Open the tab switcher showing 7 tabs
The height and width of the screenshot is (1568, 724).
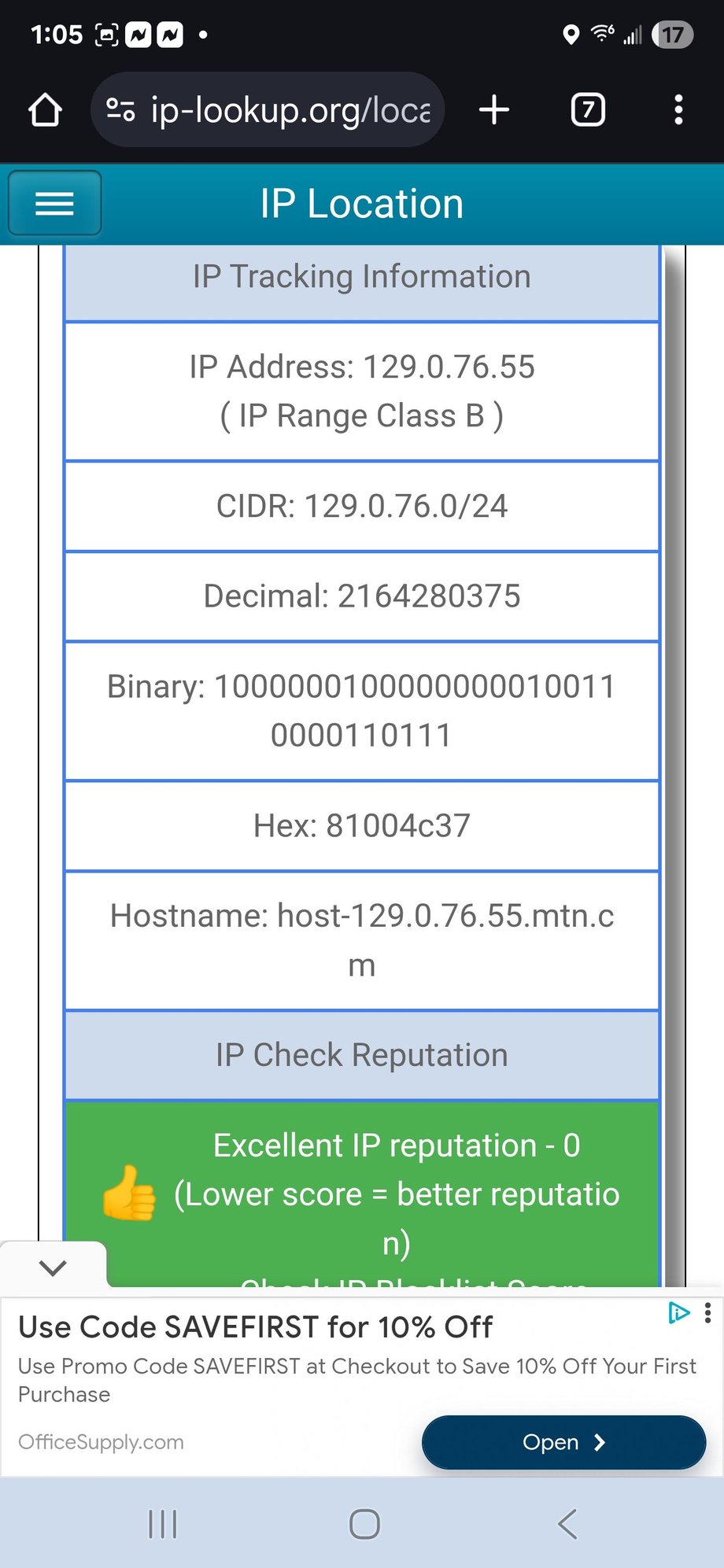pos(588,109)
